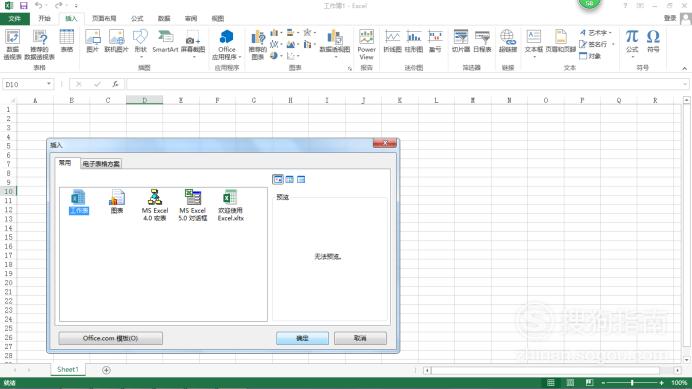692x389 pixels.
Task: Switch dialog preview to large icons view
Action: pos(278,179)
